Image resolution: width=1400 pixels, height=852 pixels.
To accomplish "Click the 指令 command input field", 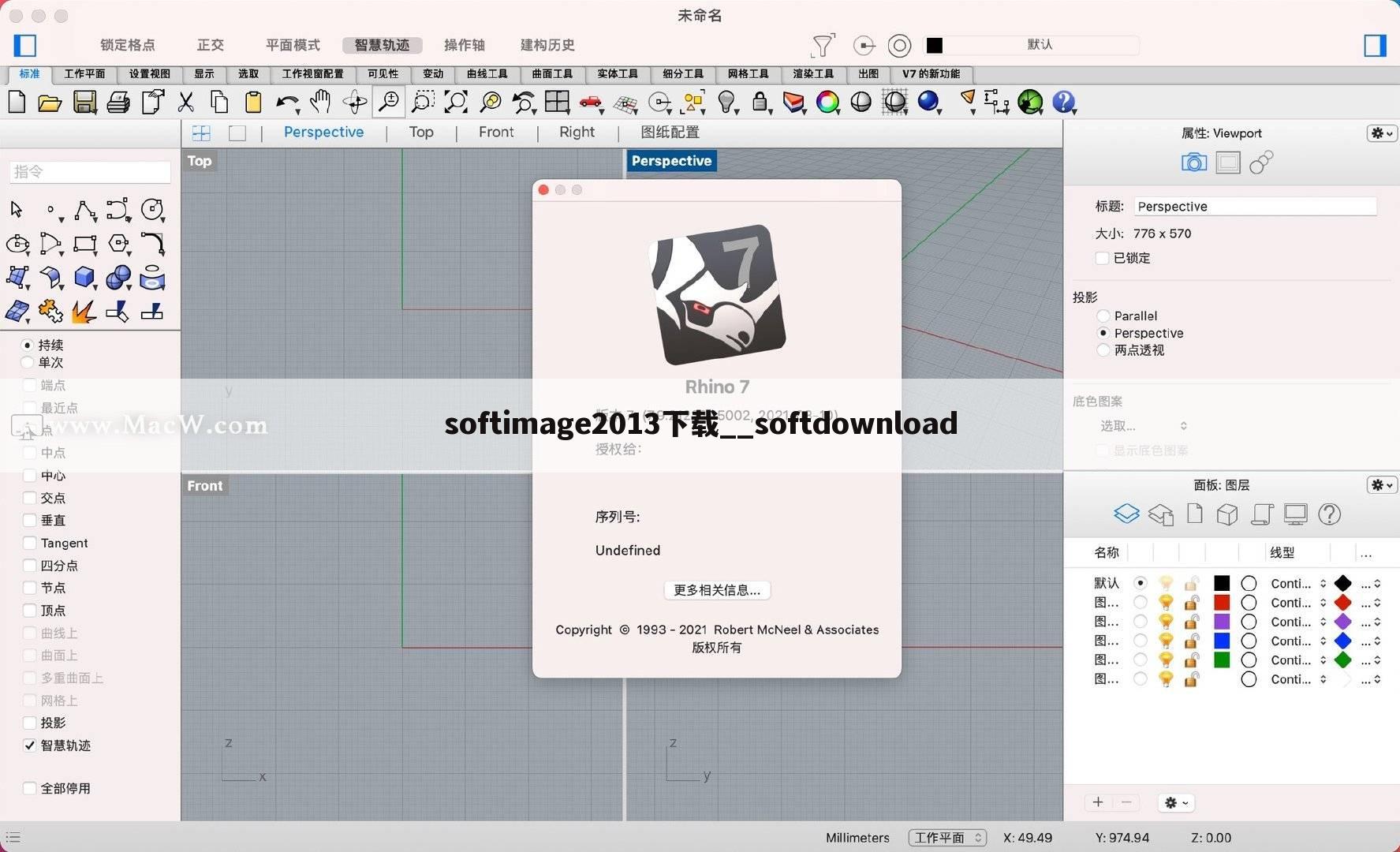I will [x=90, y=172].
